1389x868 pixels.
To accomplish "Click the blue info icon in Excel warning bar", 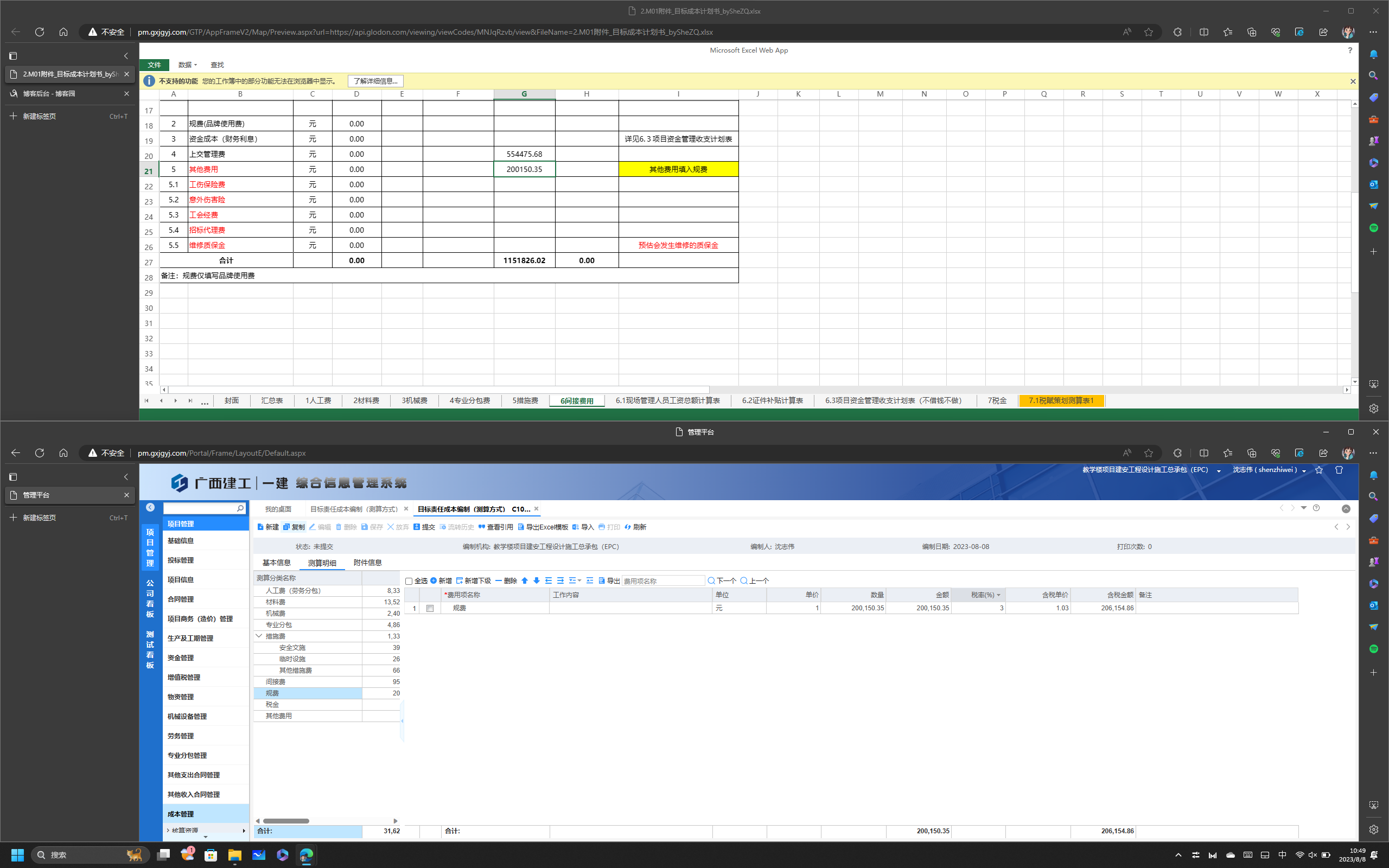I will point(149,81).
